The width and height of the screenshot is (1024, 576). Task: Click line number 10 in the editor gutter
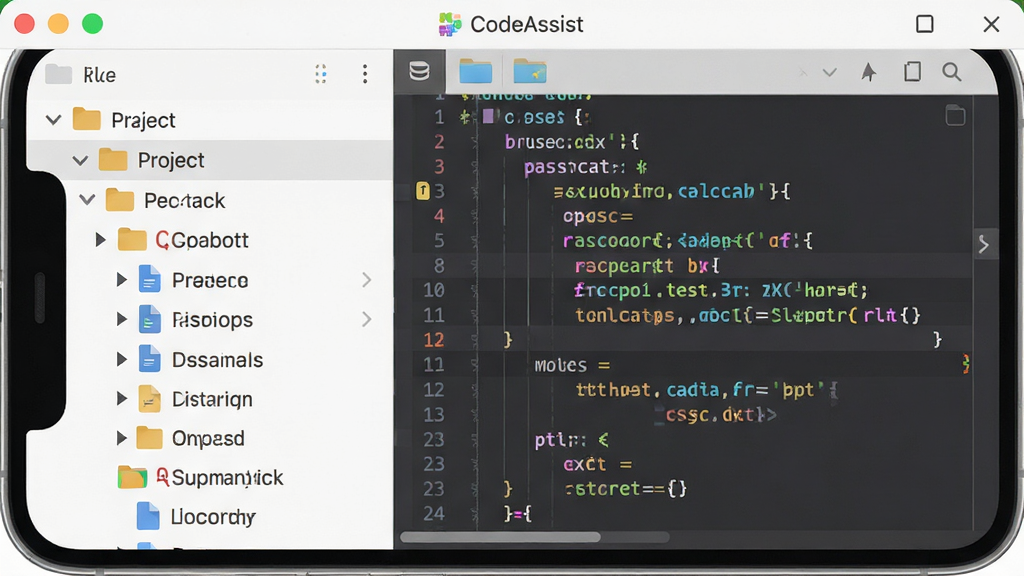[434, 290]
